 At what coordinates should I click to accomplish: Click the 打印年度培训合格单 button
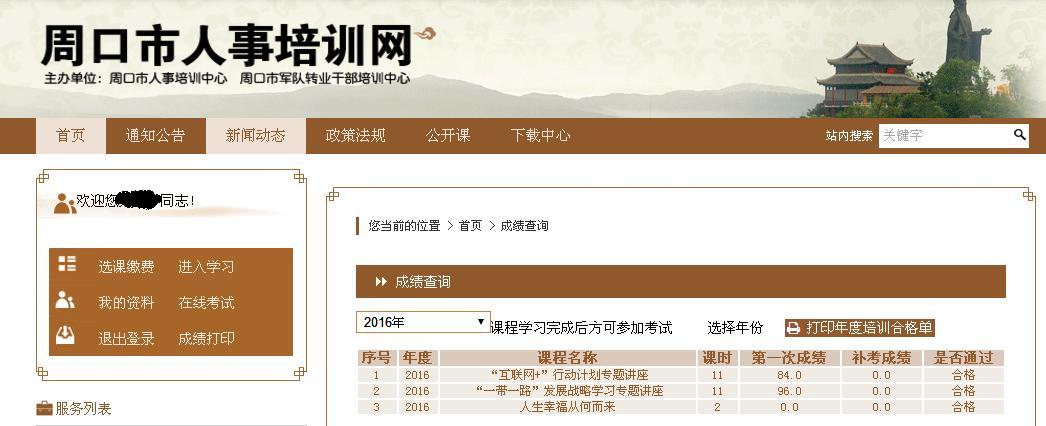coord(860,328)
